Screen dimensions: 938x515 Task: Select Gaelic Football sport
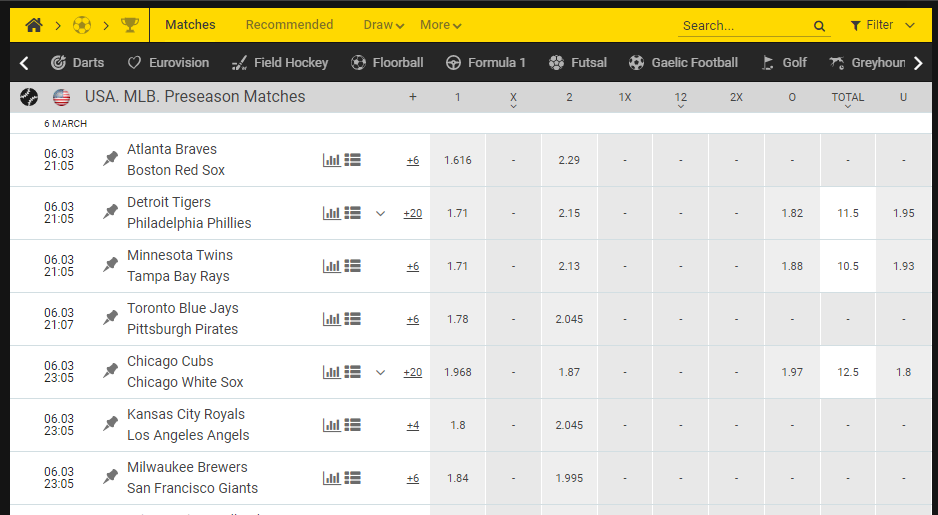pos(683,62)
